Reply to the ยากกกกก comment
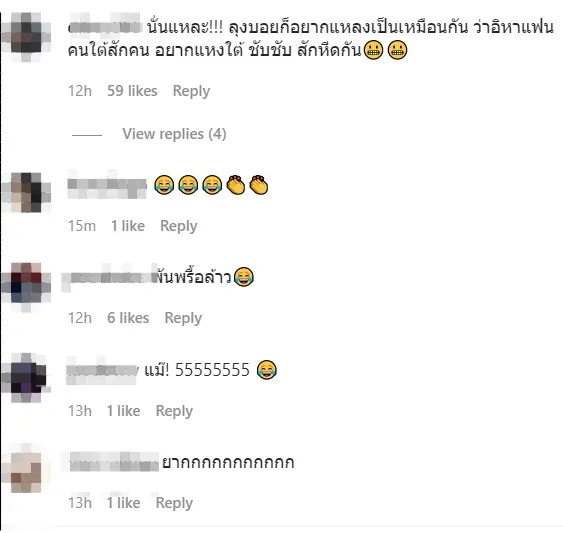The image size is (563, 533). pos(174,502)
